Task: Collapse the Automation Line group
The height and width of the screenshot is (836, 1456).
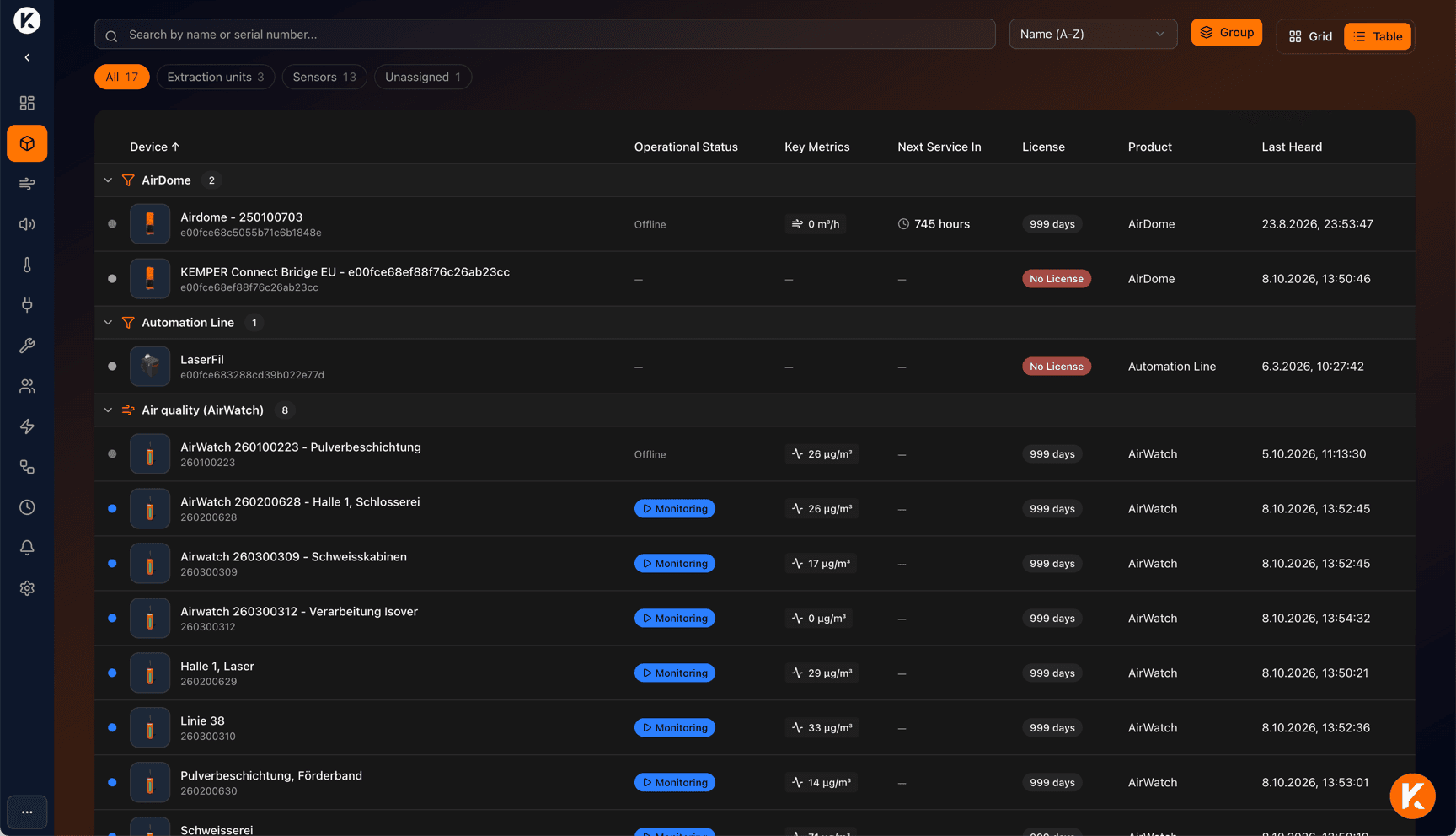Action: click(x=108, y=323)
